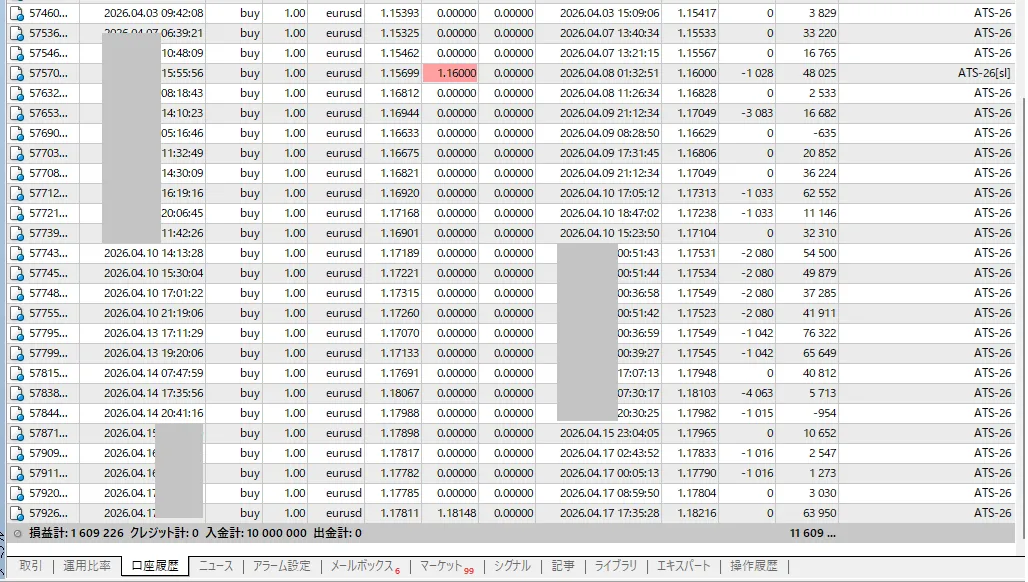Select the order icon for ticket 57743
The image size is (1028, 582).
pyautogui.click(x=17, y=253)
